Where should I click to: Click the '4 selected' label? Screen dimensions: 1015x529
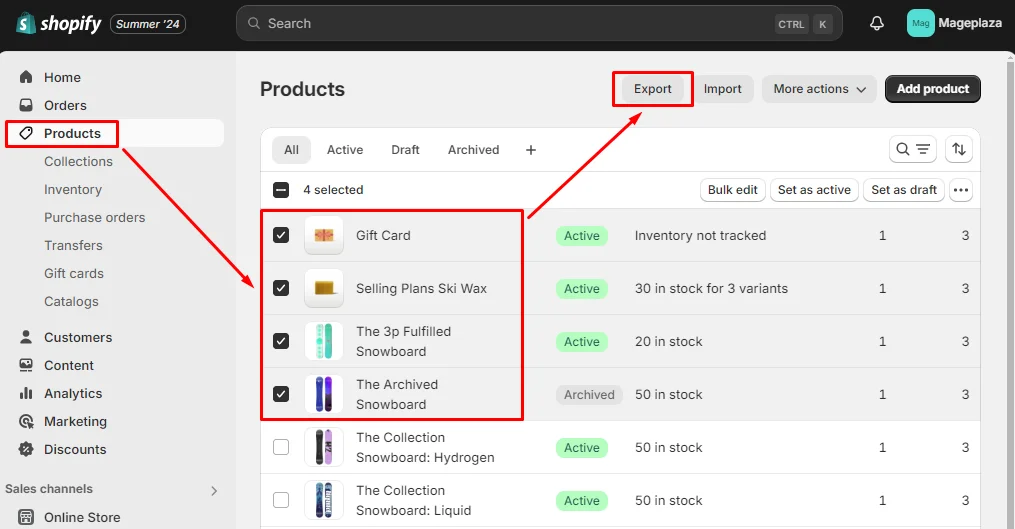[333, 190]
